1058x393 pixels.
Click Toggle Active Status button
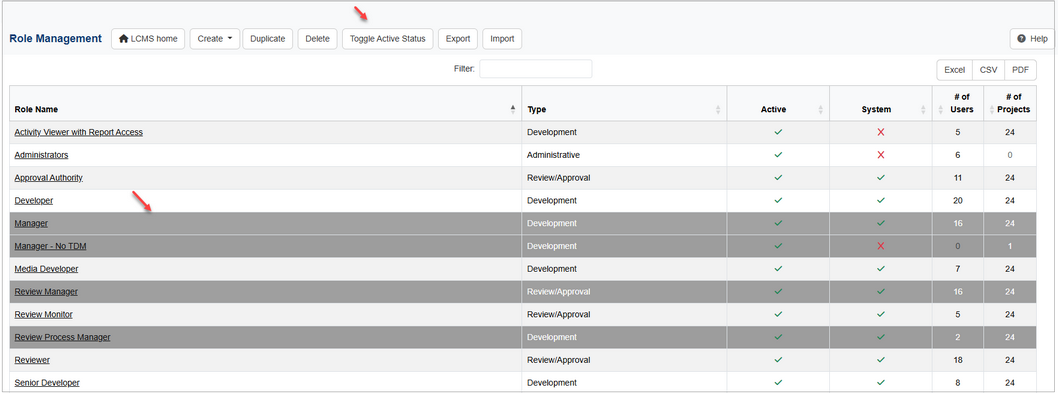[x=387, y=38]
